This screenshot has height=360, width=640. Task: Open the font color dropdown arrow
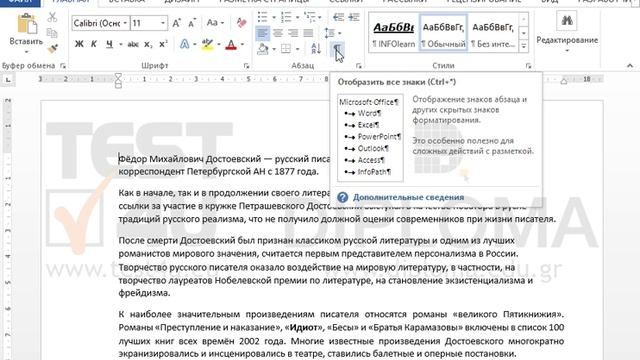click(x=242, y=44)
